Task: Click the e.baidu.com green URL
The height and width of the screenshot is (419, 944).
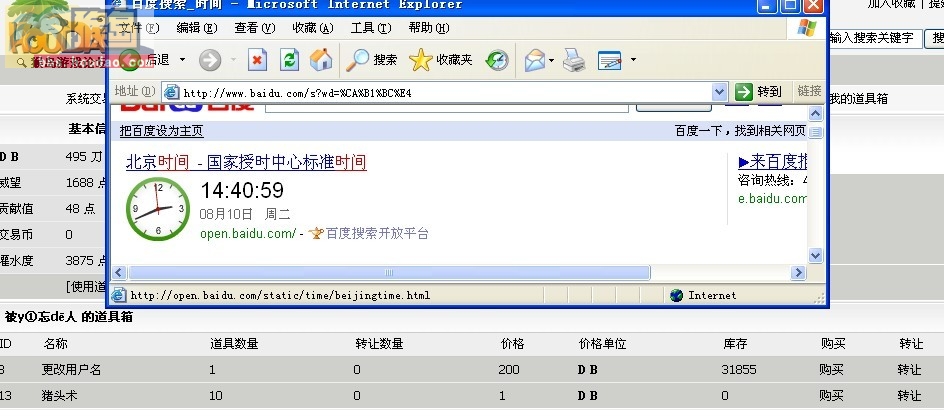Action: 772,198
